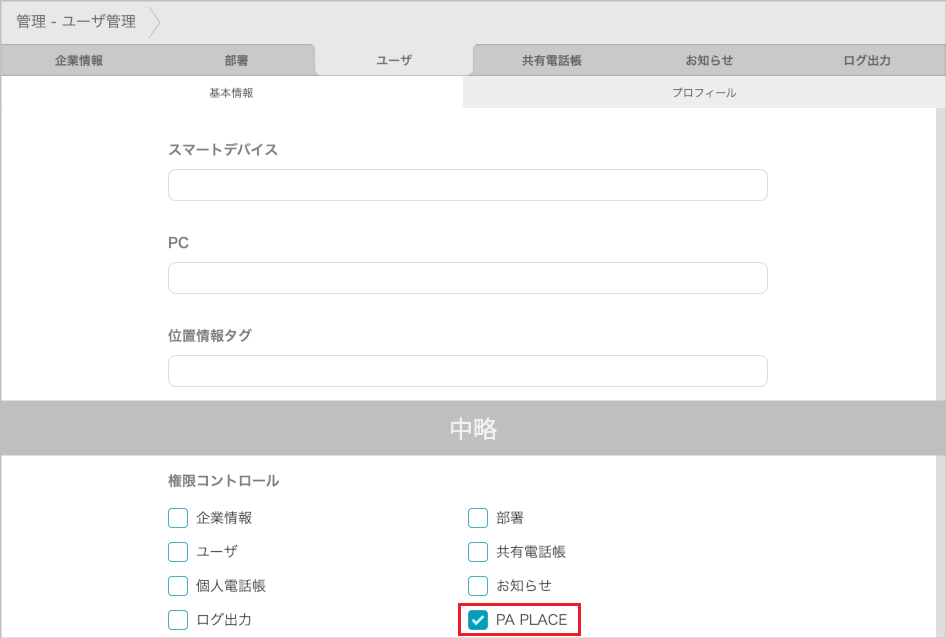Enable the ログ出力 permission checkbox
The width and height of the screenshot is (946, 638).
(x=178, y=620)
